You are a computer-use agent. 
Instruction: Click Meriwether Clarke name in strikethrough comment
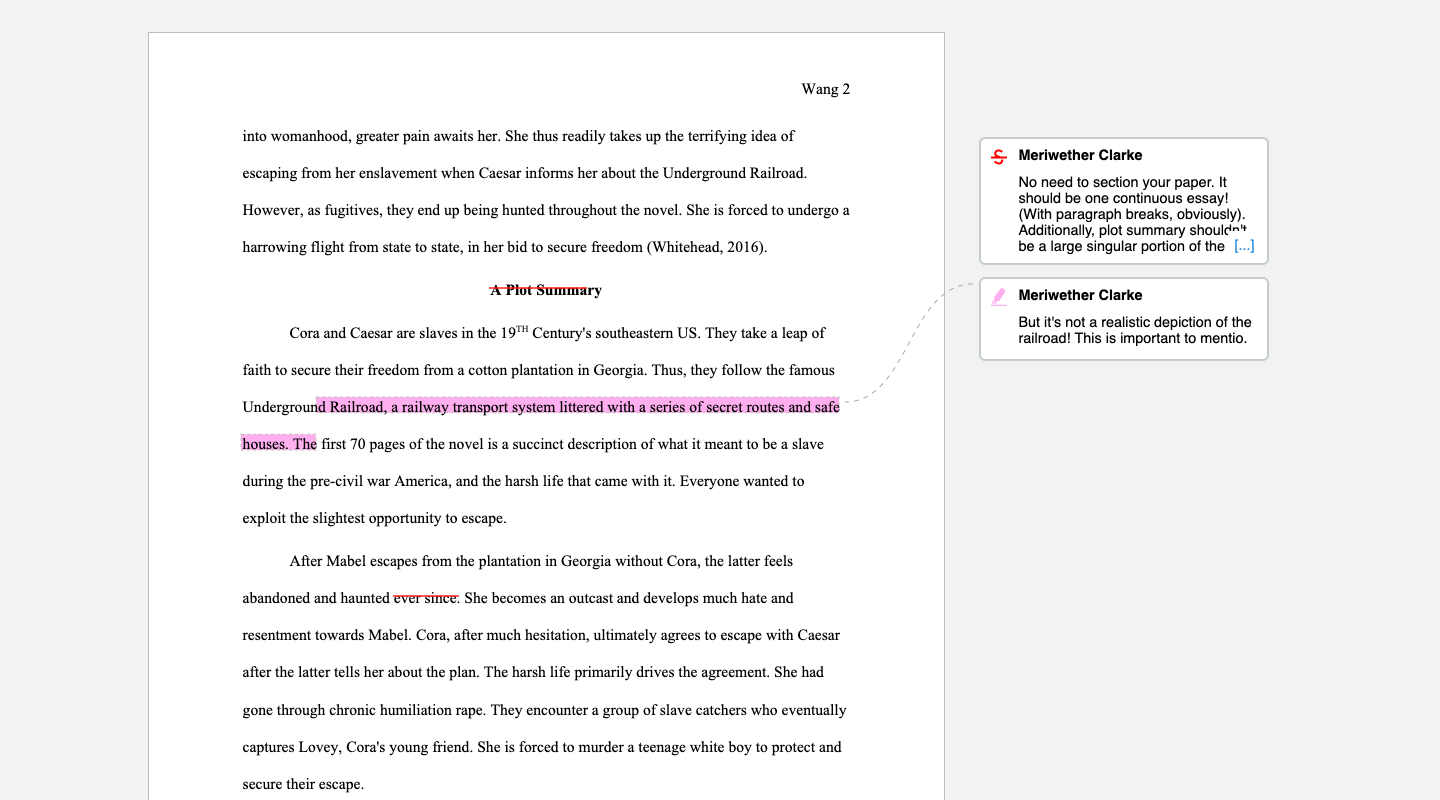point(1080,155)
